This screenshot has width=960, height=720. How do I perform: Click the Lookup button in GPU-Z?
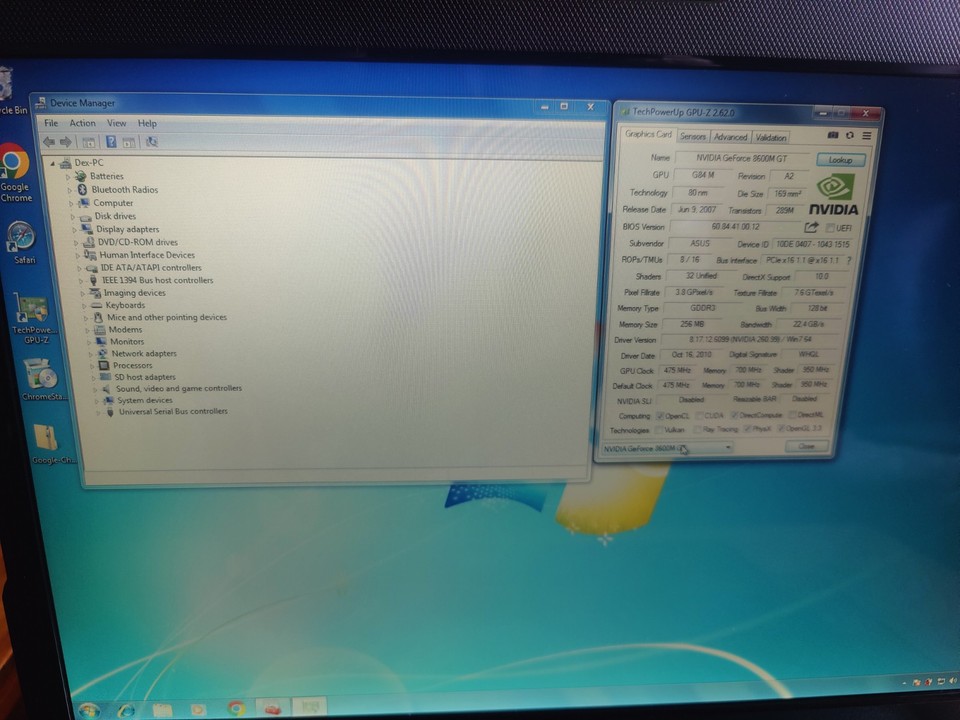pyautogui.click(x=839, y=159)
